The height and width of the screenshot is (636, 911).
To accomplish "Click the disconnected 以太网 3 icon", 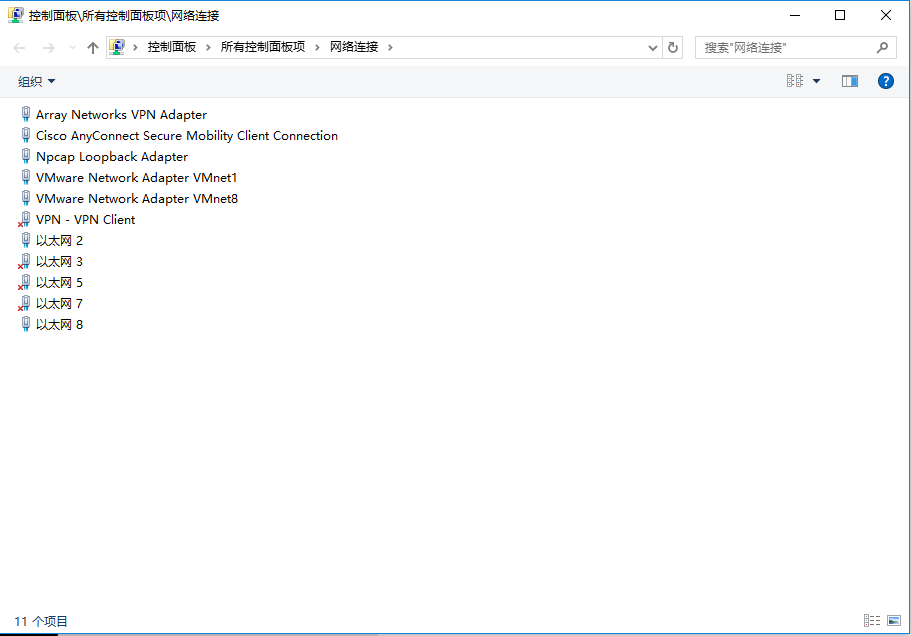I will pos(24,261).
